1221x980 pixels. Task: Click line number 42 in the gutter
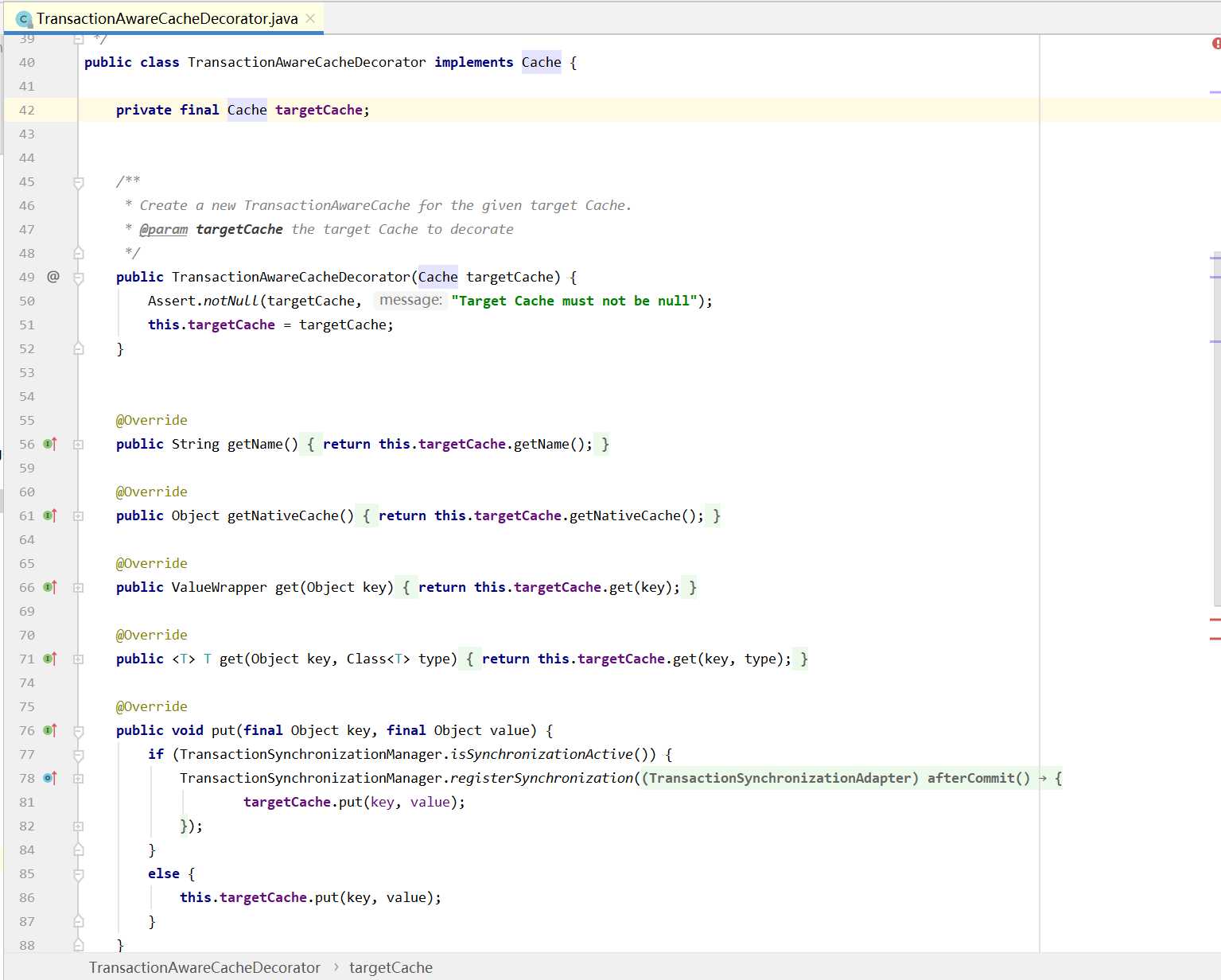point(27,110)
